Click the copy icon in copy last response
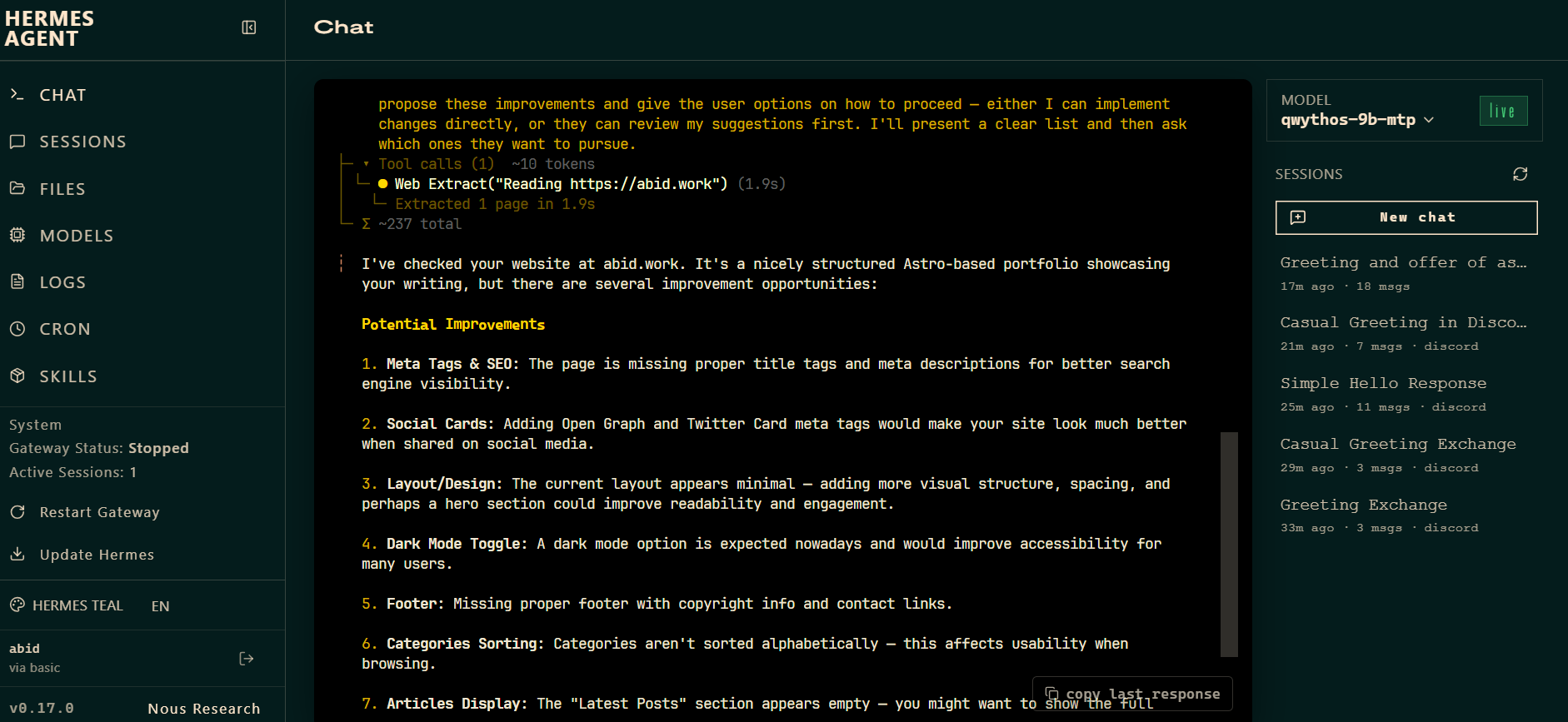The height and width of the screenshot is (722, 1568). coord(1051,694)
